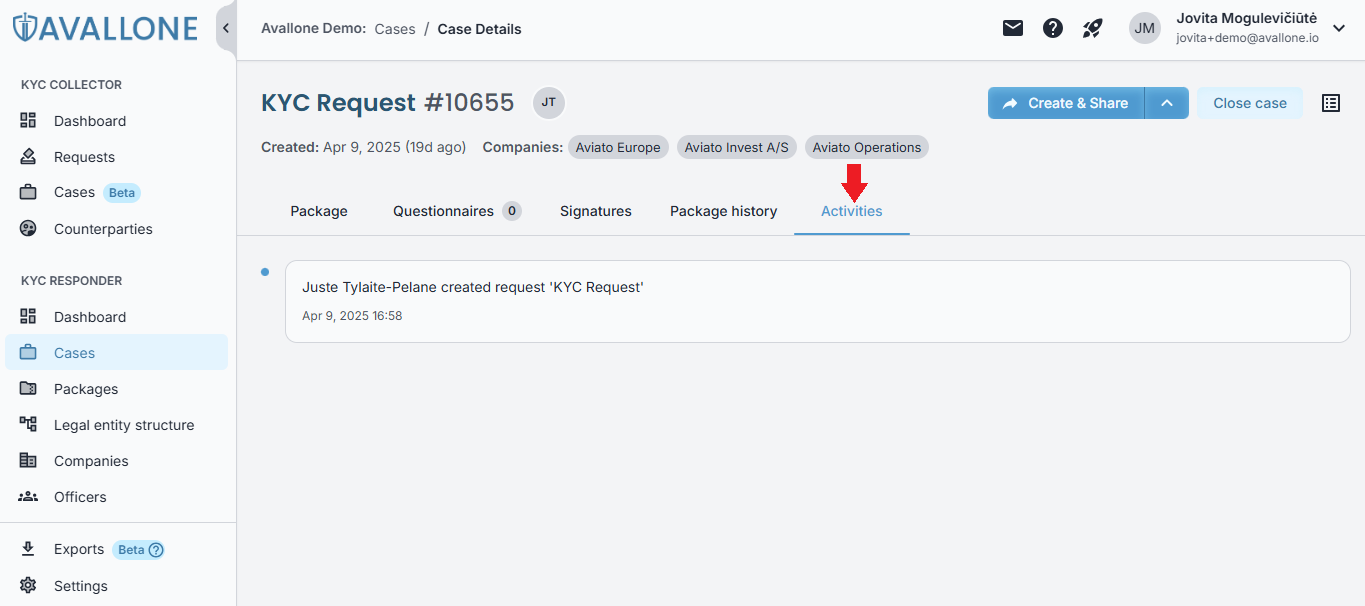Switch to the Questionnaires tab
1365x606 pixels.
(457, 211)
